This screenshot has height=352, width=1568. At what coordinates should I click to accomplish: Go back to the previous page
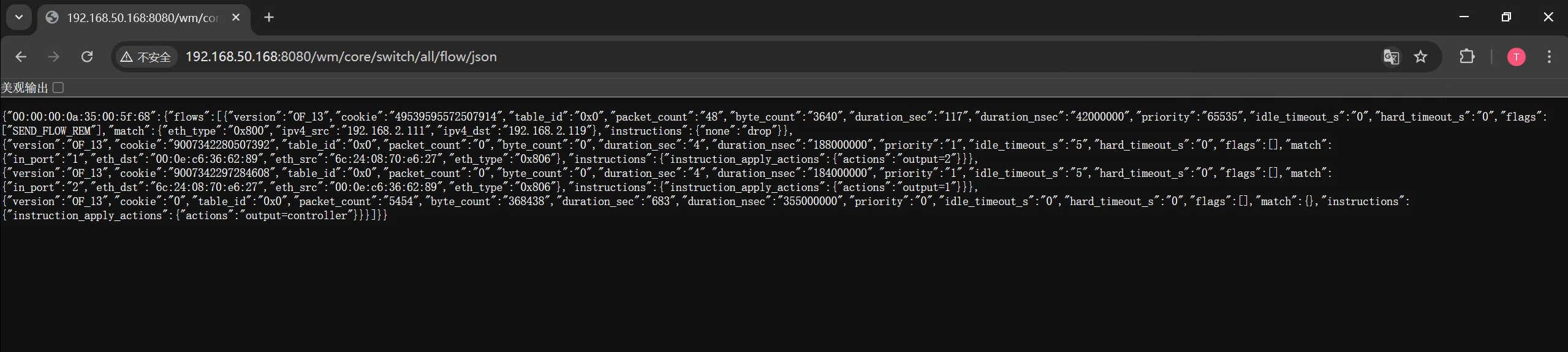(21, 57)
